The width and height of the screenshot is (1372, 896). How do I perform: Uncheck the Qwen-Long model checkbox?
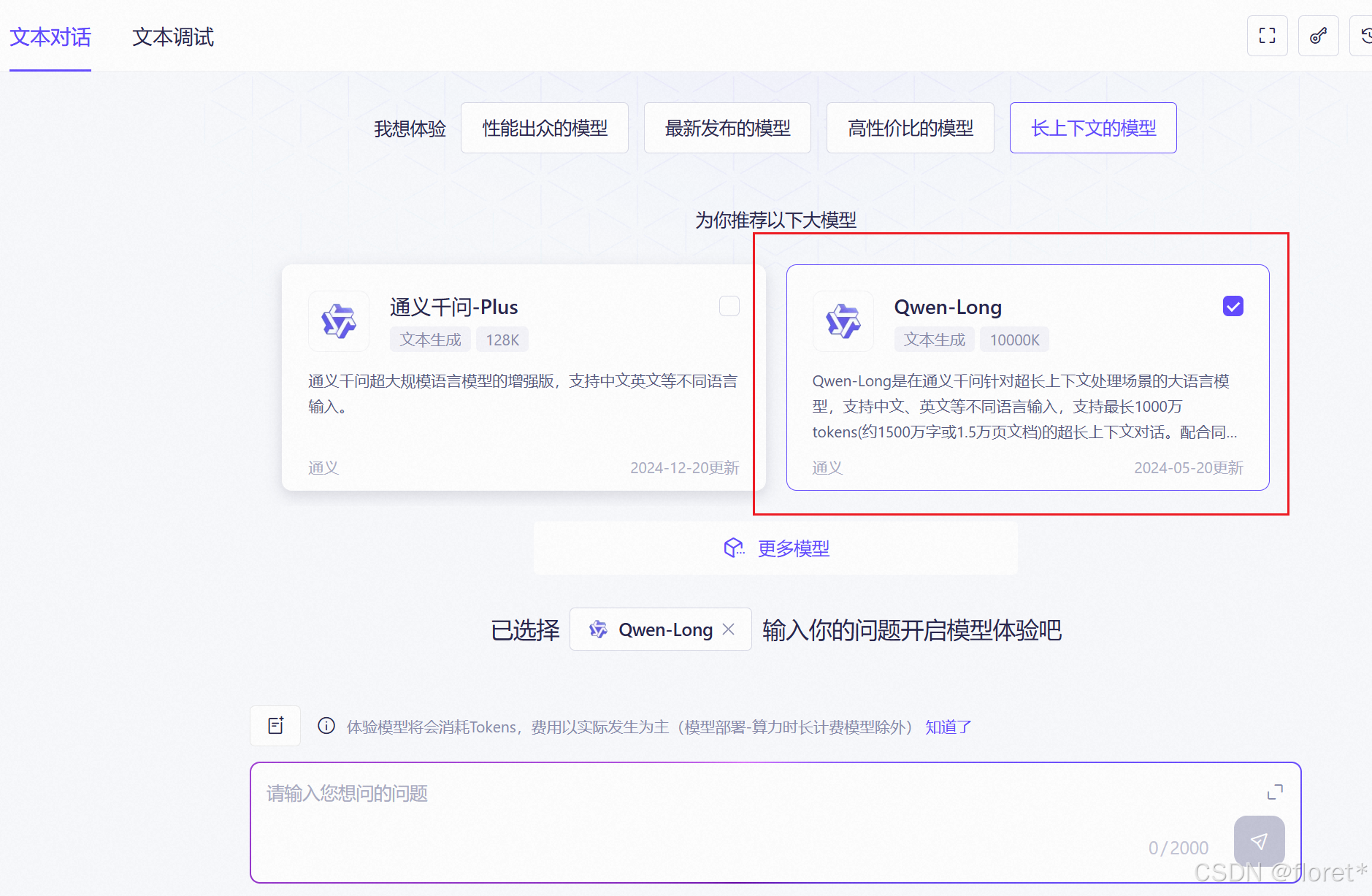(1233, 306)
